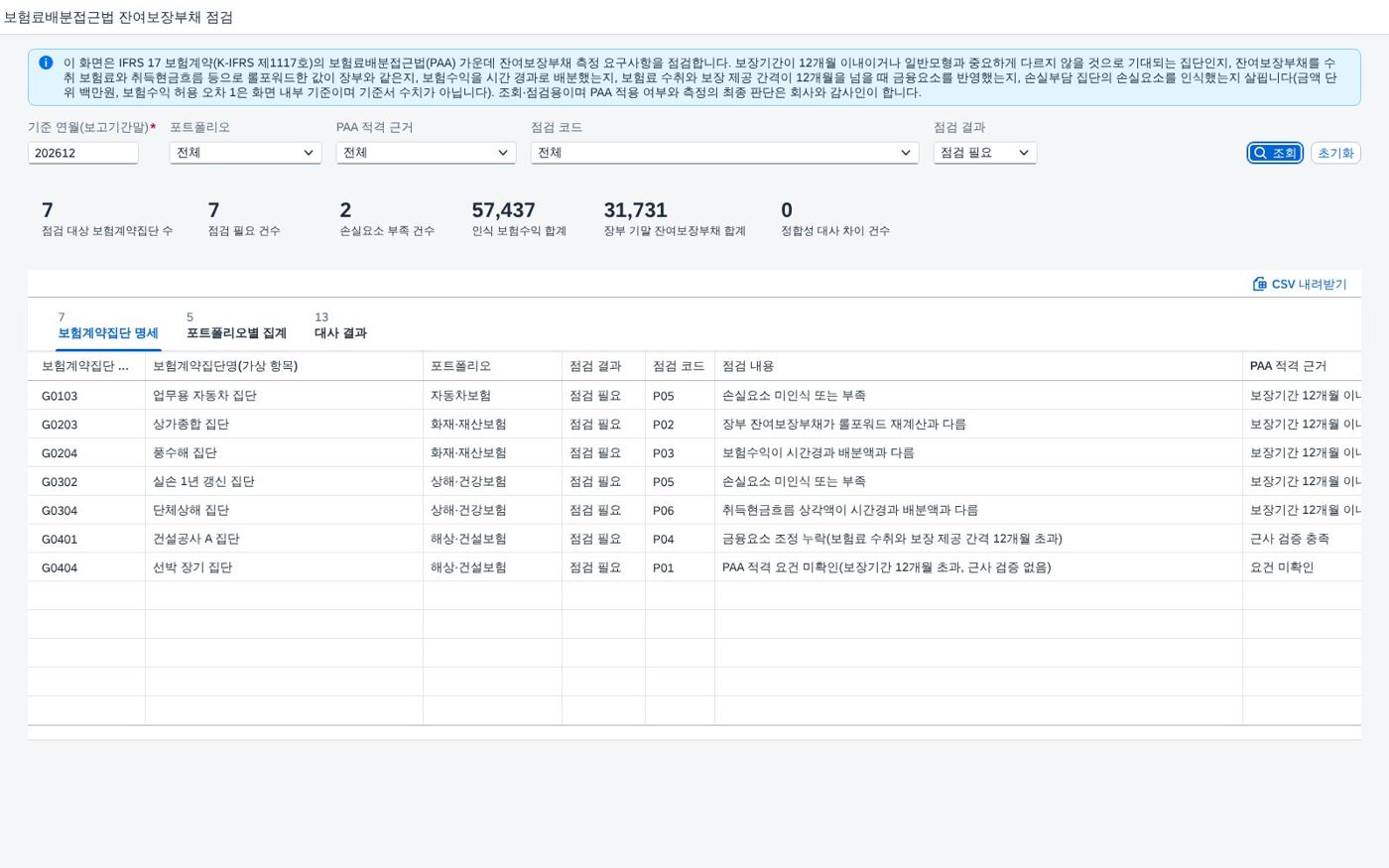Click the 점검 코드 column header
This screenshot has width=1389, height=868.
tap(680, 366)
